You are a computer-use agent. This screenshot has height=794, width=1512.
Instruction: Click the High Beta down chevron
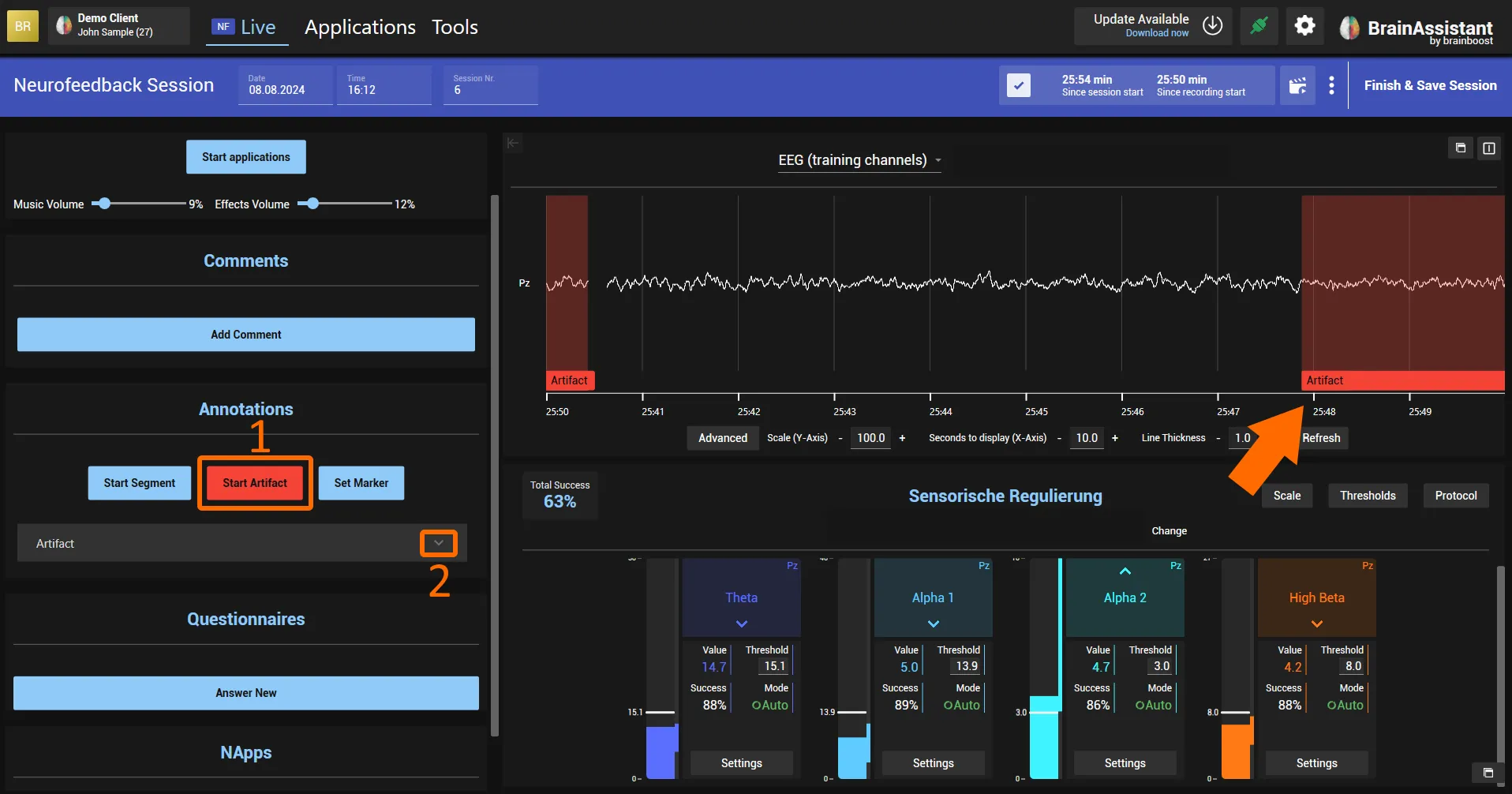tap(1317, 624)
